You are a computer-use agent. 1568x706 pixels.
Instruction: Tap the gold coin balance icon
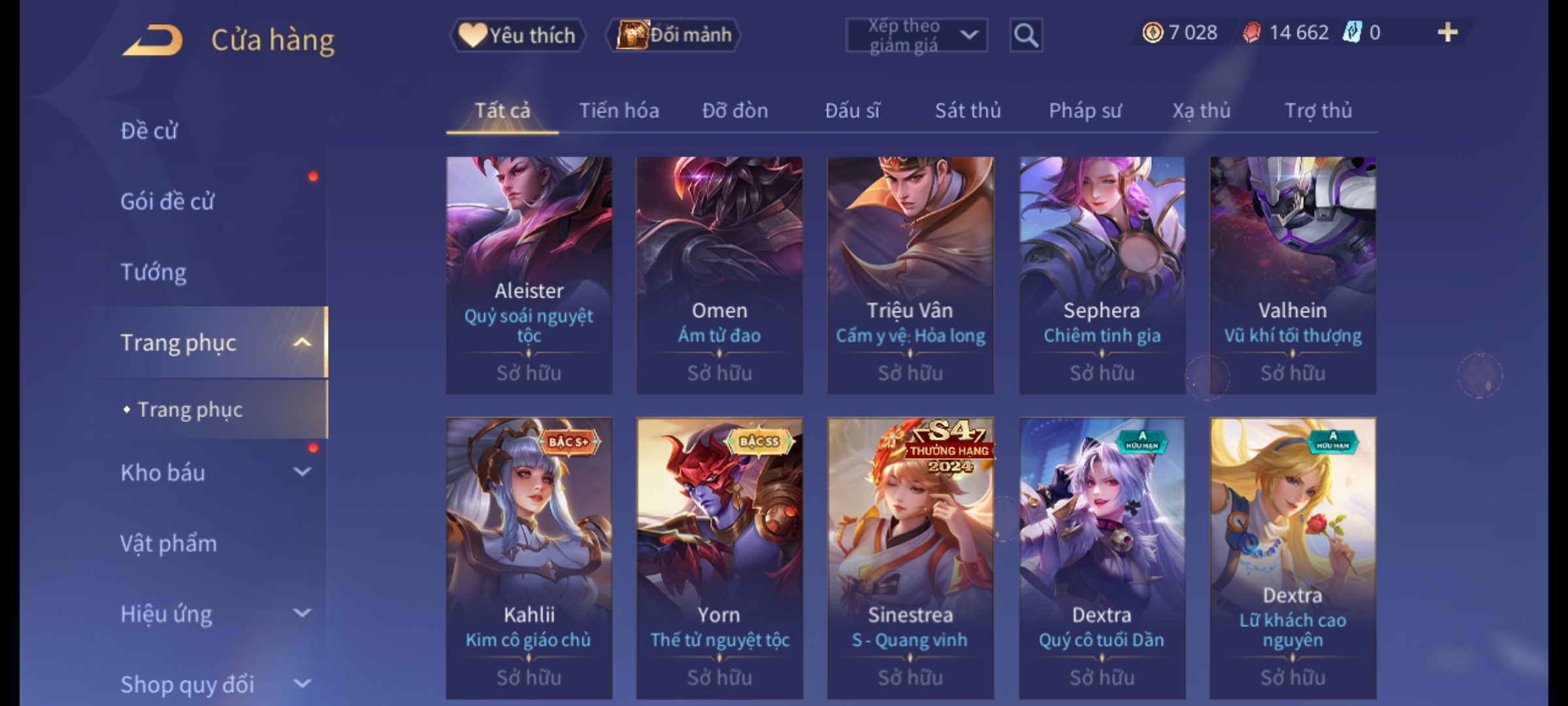1152,33
